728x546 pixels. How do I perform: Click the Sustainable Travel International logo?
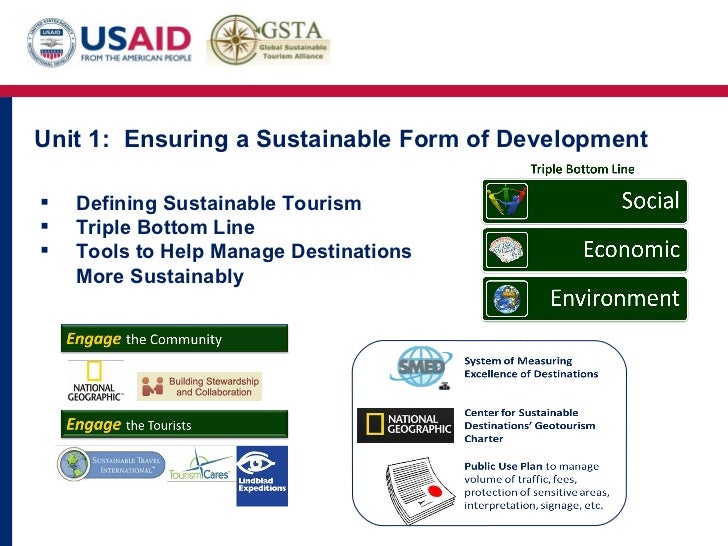coord(111,464)
